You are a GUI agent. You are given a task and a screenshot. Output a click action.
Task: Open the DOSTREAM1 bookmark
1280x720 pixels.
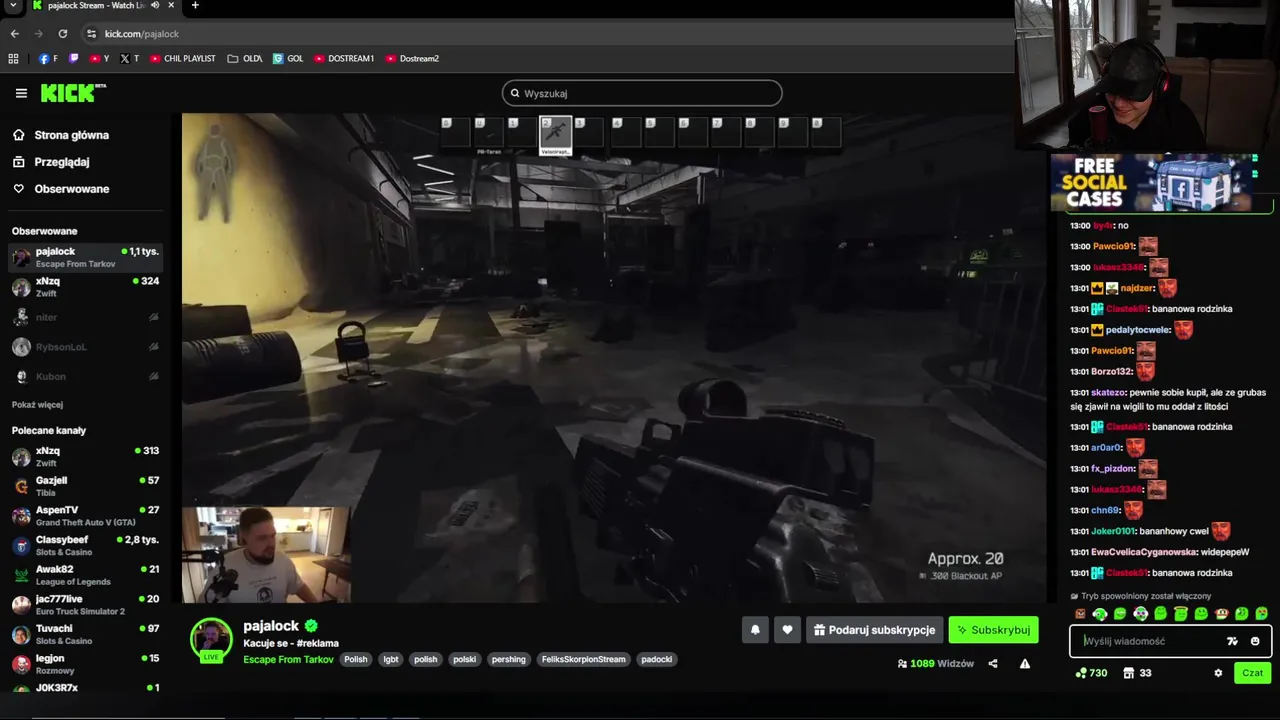point(344,58)
